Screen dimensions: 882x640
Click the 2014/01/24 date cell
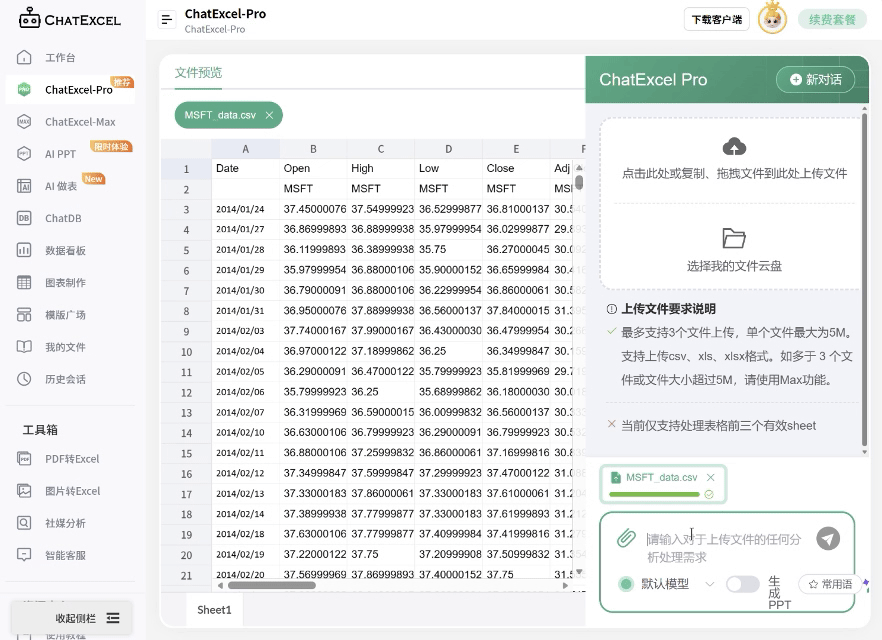[245, 209]
